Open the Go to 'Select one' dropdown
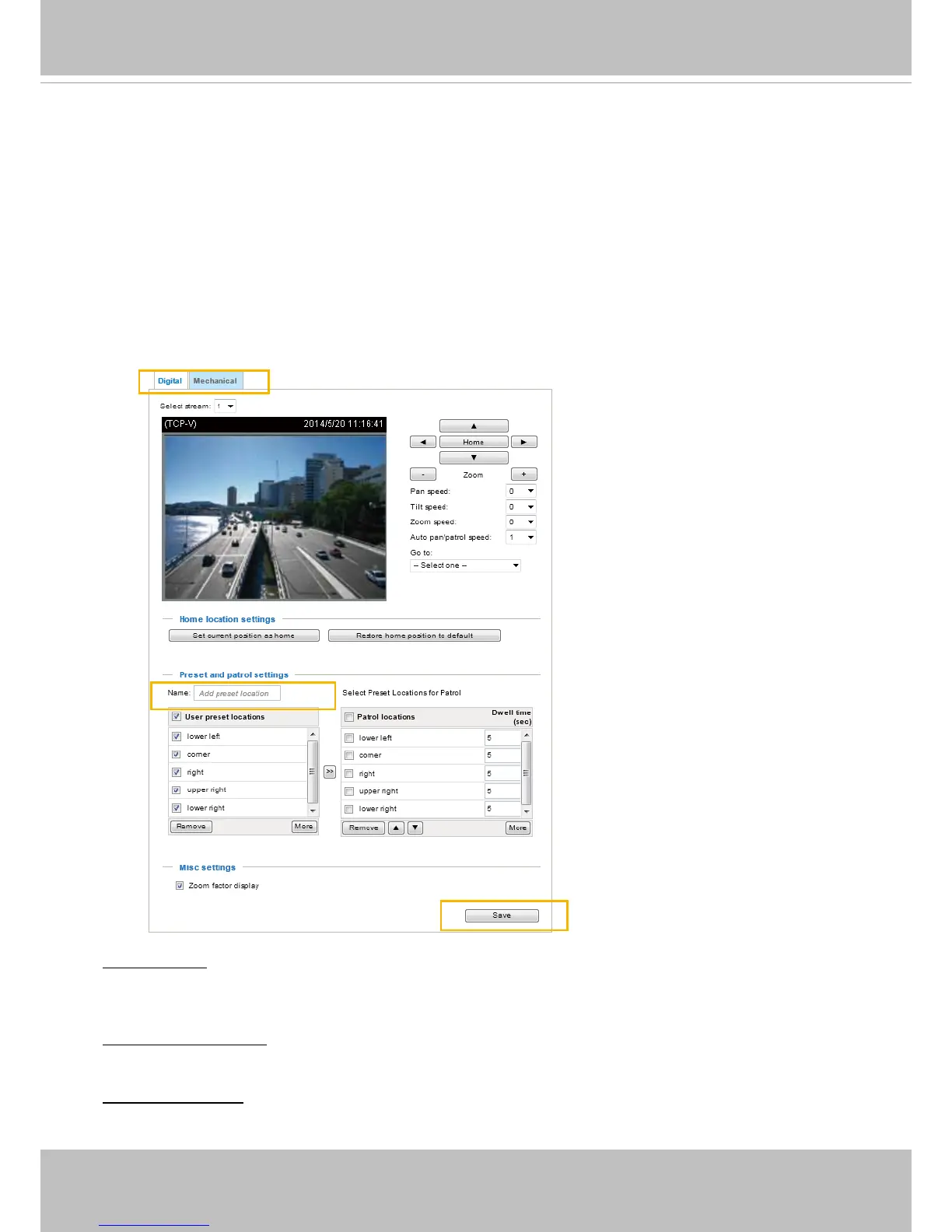The height and width of the screenshot is (1232, 952). 465,565
